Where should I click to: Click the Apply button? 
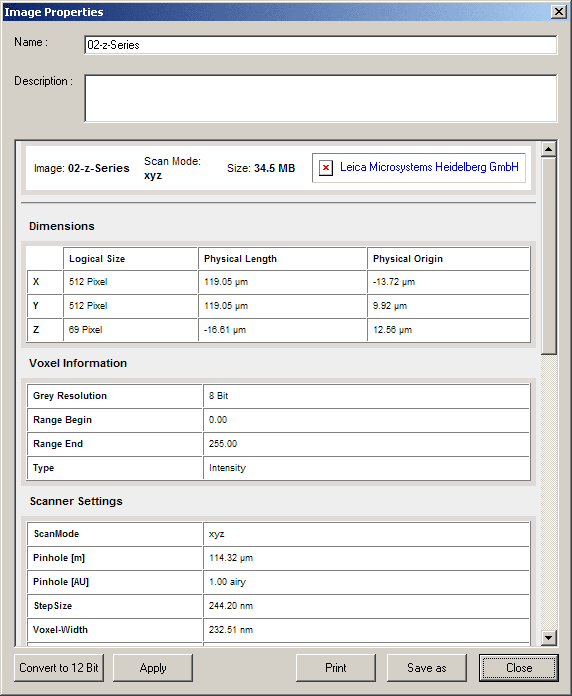click(153, 668)
